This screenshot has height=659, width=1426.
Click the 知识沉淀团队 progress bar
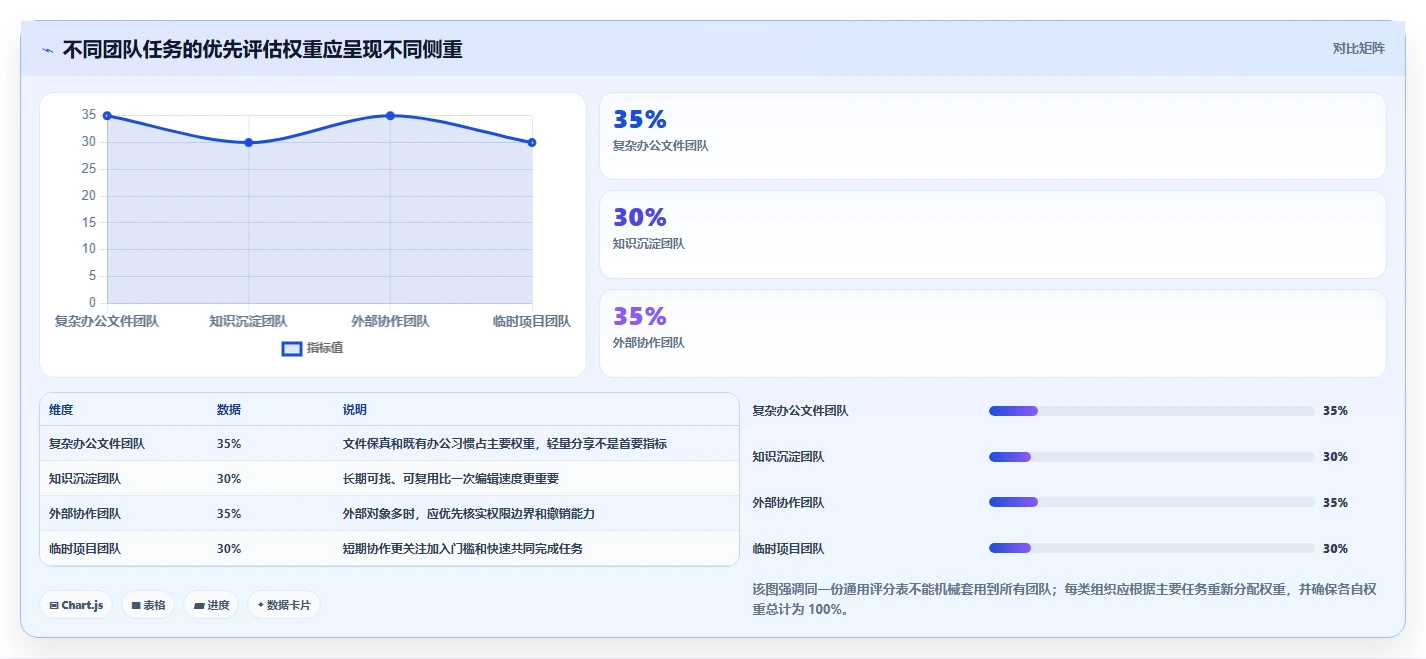tap(1151, 457)
